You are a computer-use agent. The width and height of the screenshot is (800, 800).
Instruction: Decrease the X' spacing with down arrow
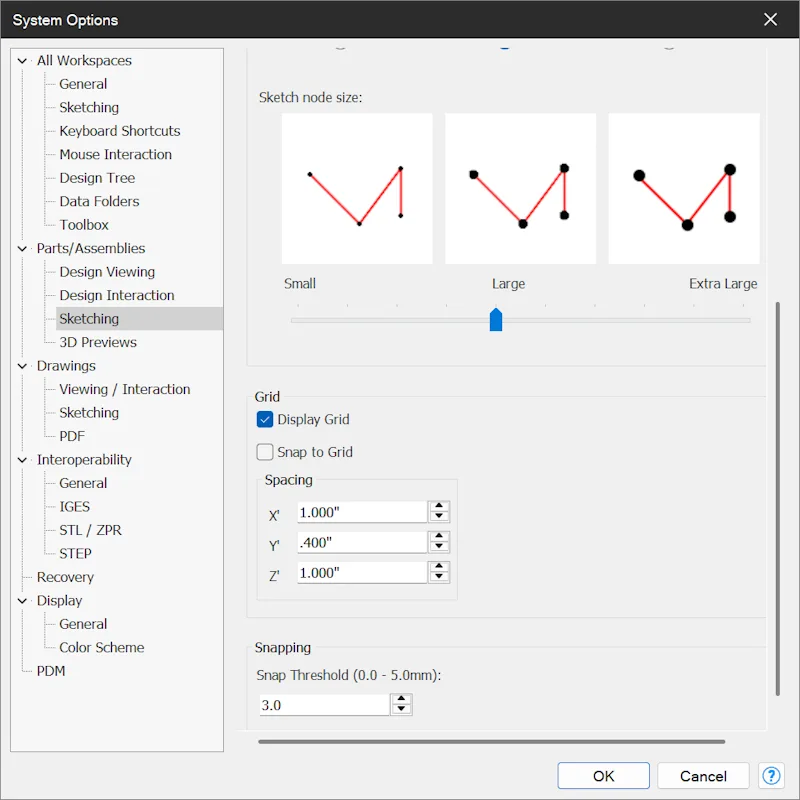[439, 516]
